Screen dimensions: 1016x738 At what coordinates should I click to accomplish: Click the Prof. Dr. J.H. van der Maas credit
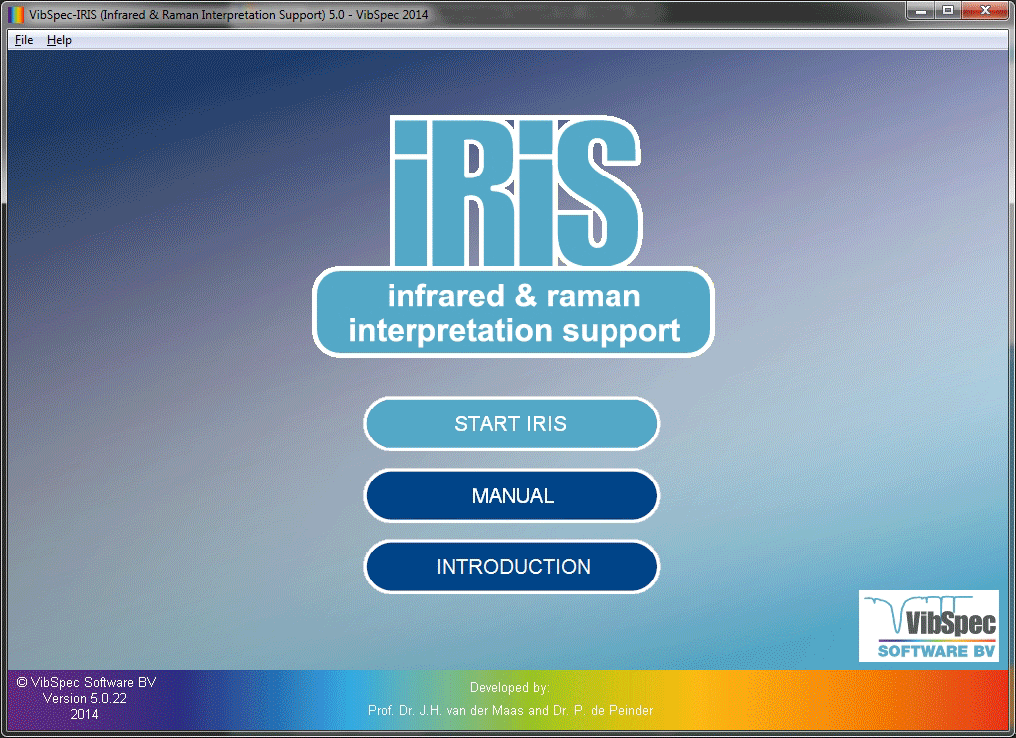tap(440, 710)
